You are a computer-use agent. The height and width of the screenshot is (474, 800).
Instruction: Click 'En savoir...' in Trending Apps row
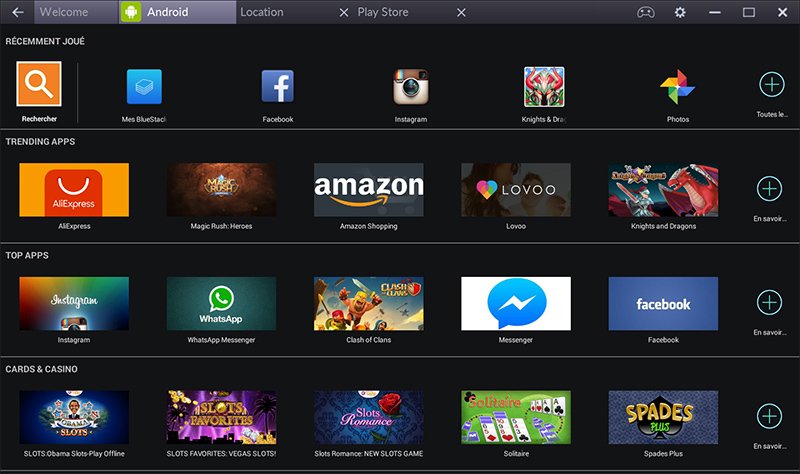pos(769,219)
